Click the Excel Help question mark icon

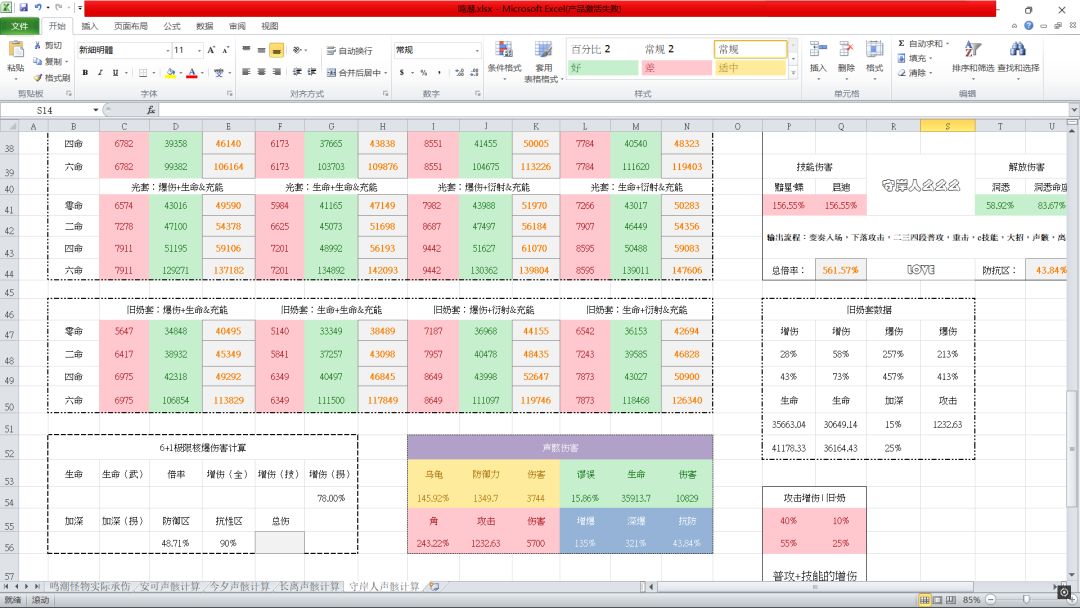point(1028,25)
